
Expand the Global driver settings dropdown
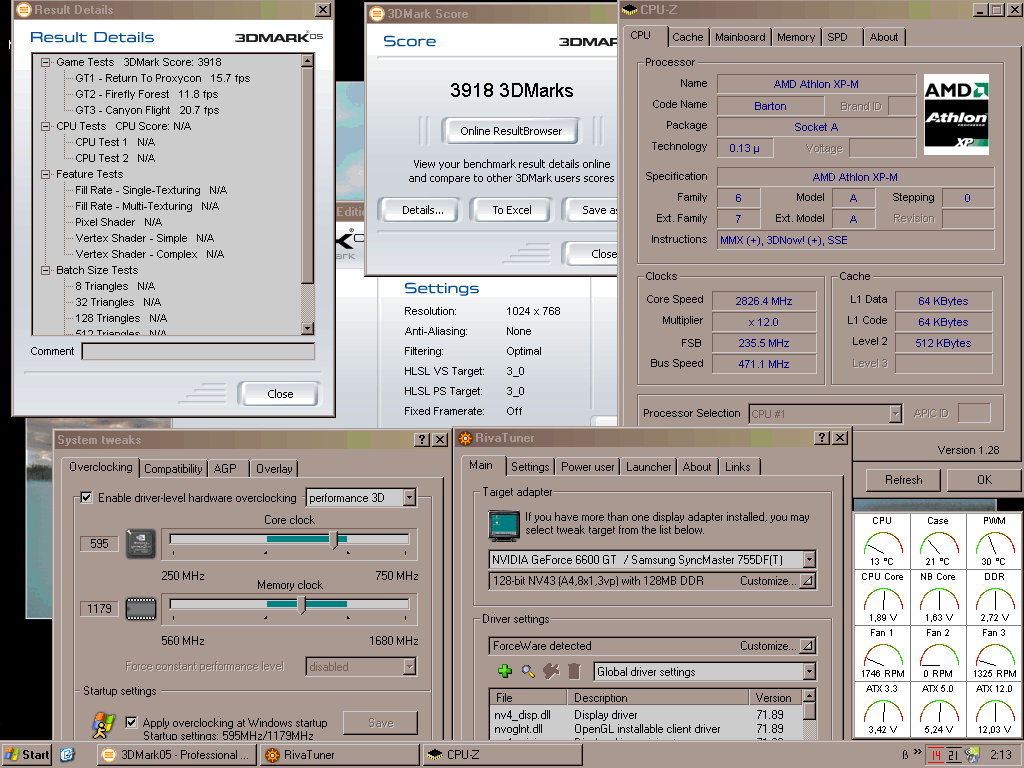pos(808,672)
